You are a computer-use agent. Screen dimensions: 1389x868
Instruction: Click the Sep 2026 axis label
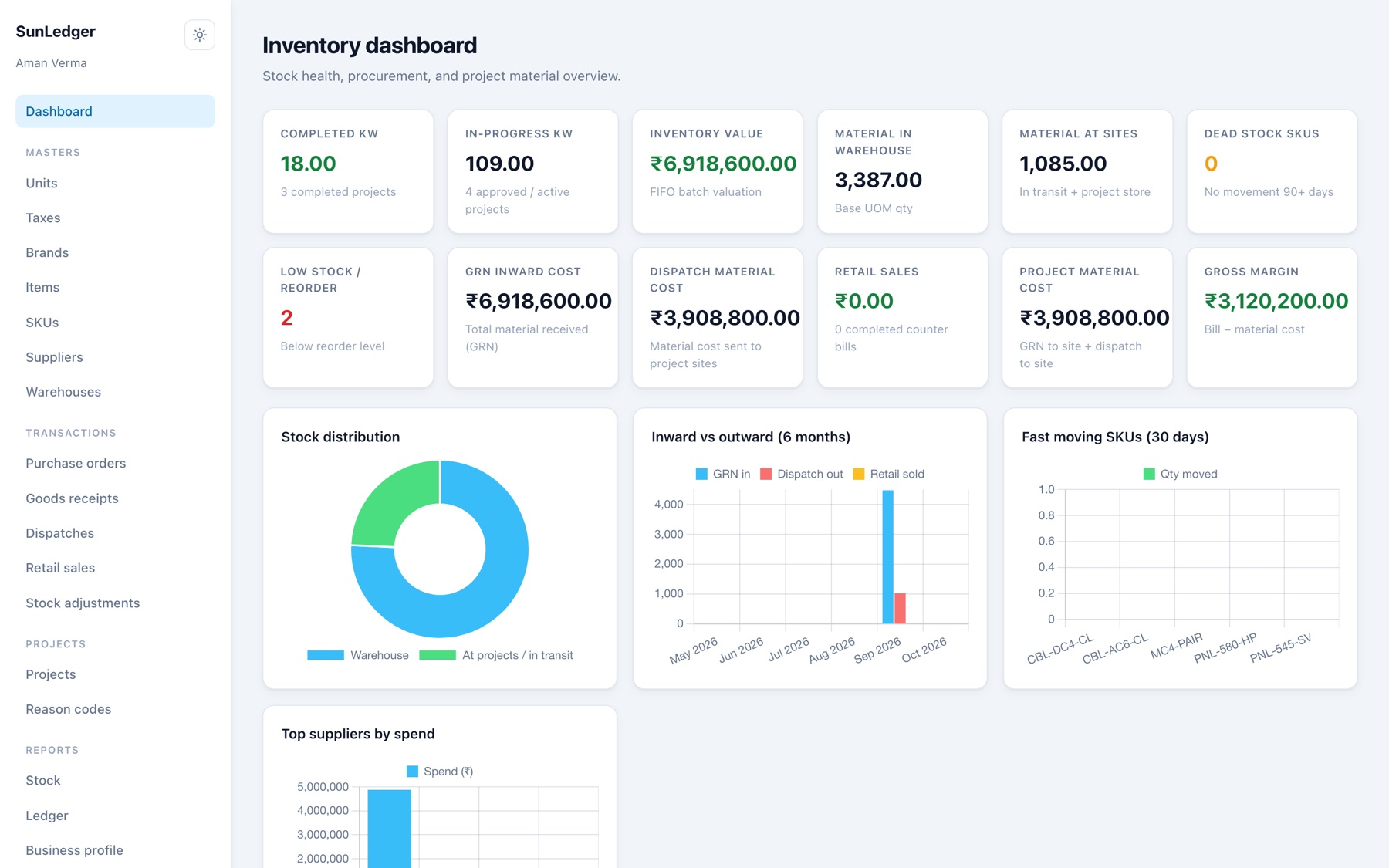[x=877, y=650]
